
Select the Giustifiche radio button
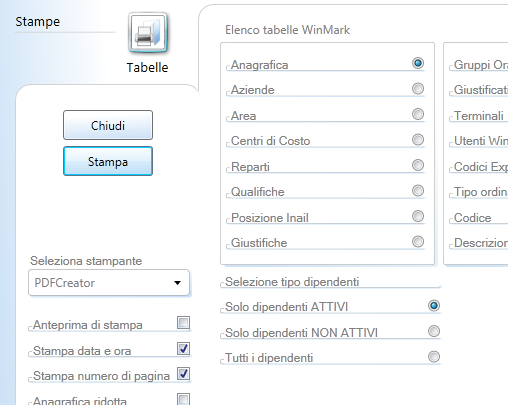click(418, 241)
